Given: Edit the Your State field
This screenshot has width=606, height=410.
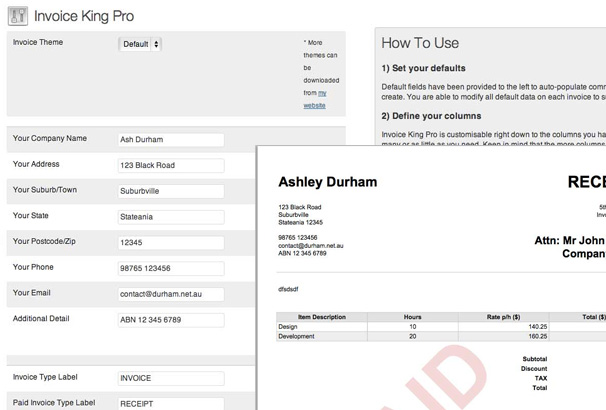Looking at the screenshot, I should pyautogui.click(x=171, y=217).
